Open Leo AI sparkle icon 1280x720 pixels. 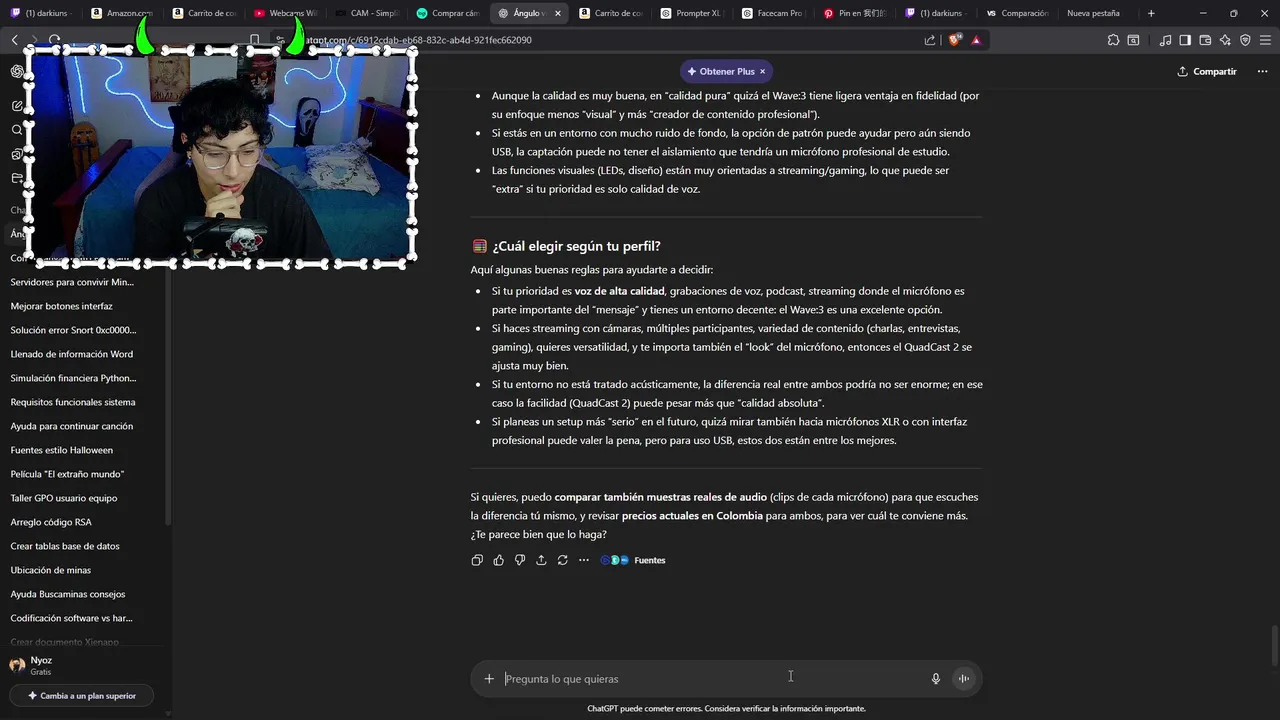coord(1225,40)
